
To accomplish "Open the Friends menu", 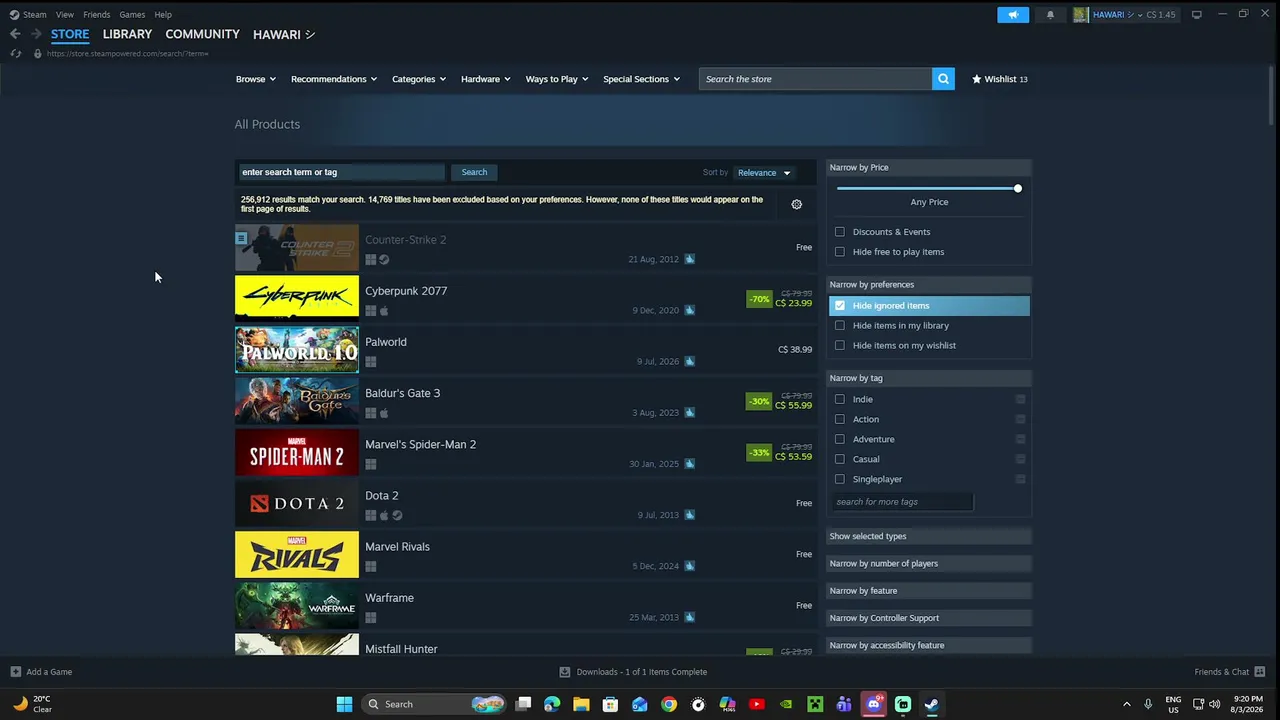I will coord(97,15).
